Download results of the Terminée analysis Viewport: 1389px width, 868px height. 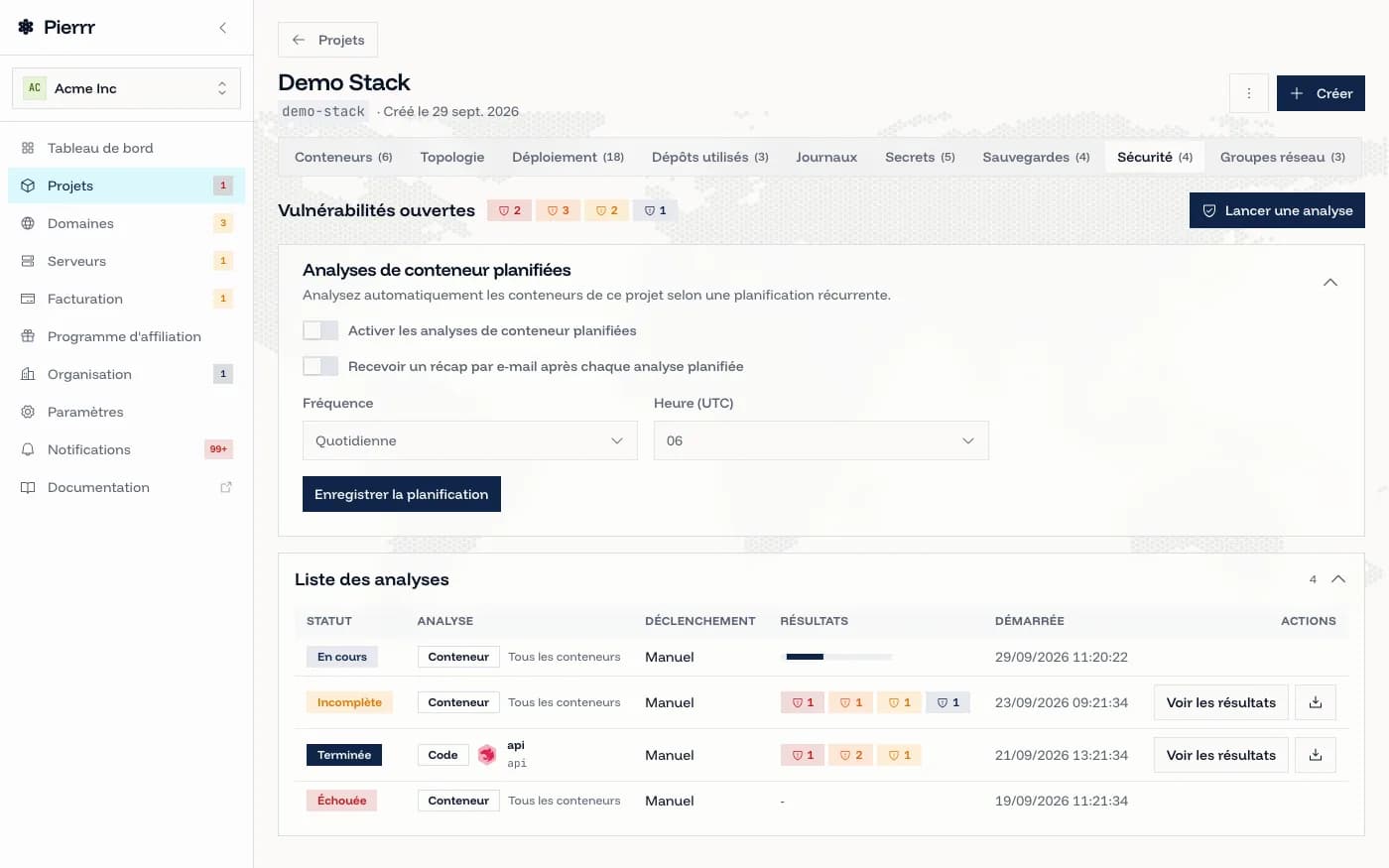pos(1316,755)
